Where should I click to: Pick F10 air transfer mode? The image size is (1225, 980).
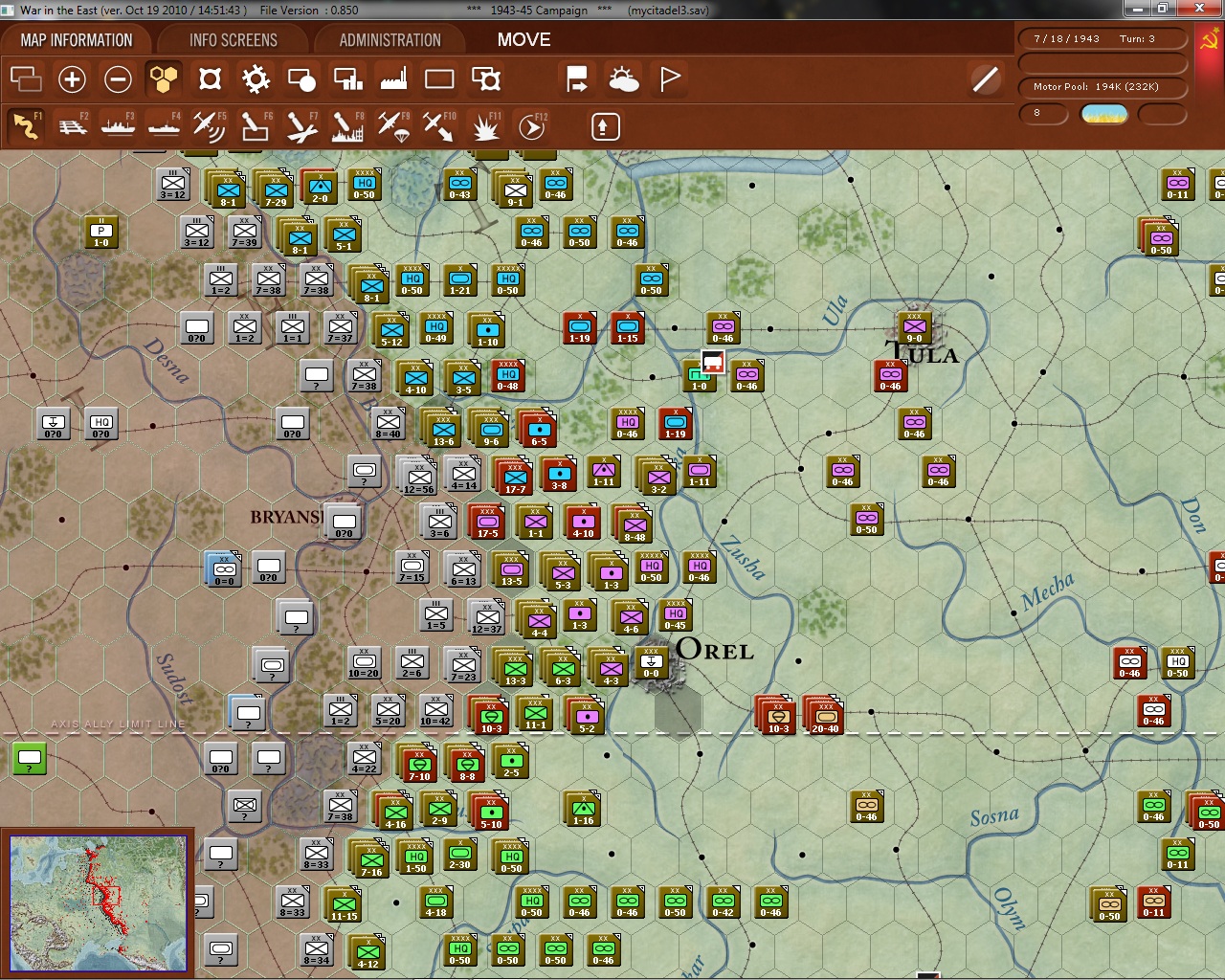click(x=439, y=126)
